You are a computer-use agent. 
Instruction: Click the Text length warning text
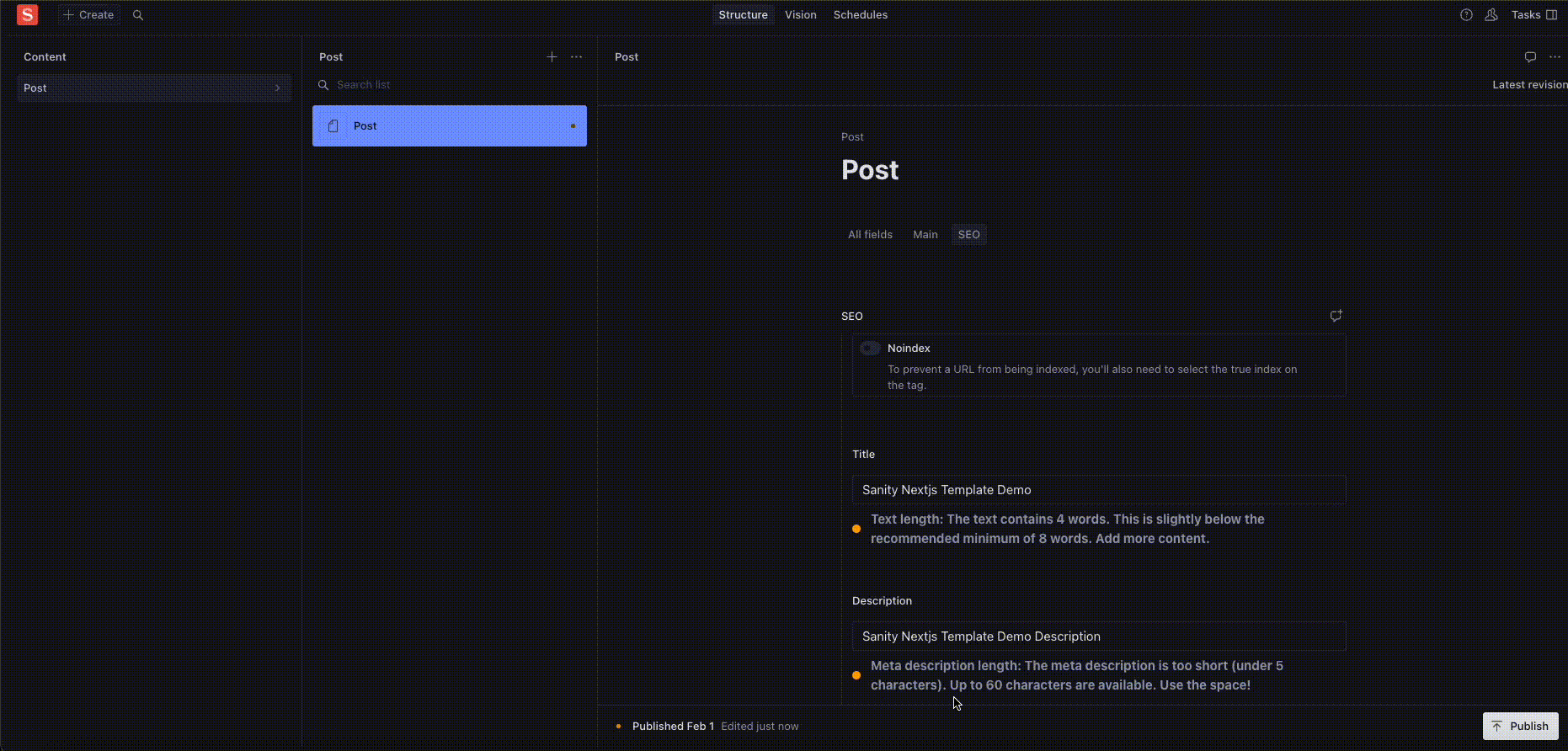(x=1068, y=529)
